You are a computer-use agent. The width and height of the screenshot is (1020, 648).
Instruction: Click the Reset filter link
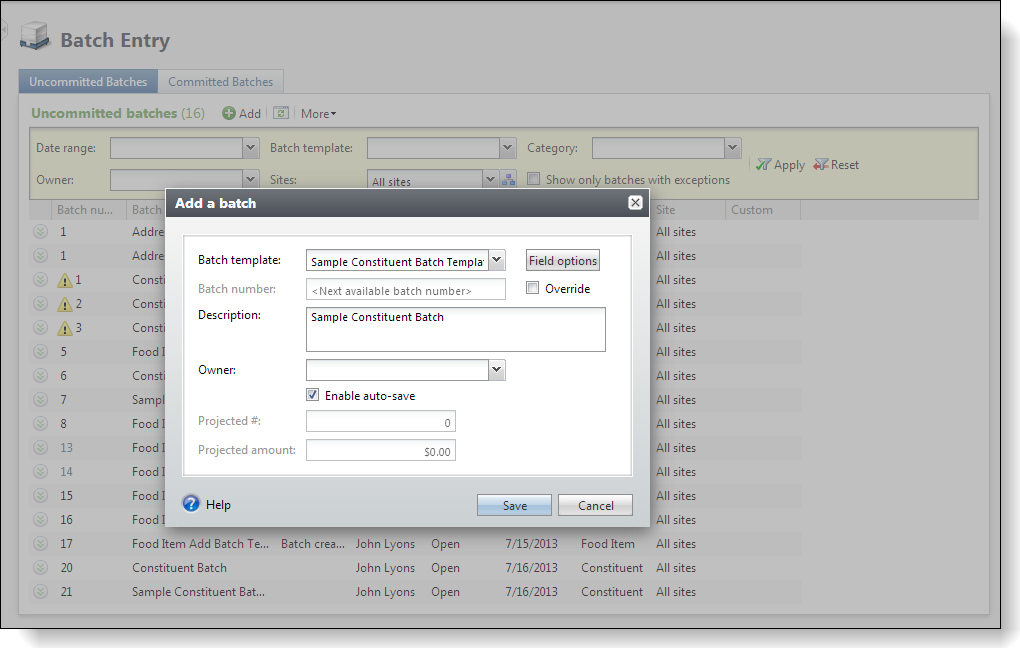[x=844, y=165]
